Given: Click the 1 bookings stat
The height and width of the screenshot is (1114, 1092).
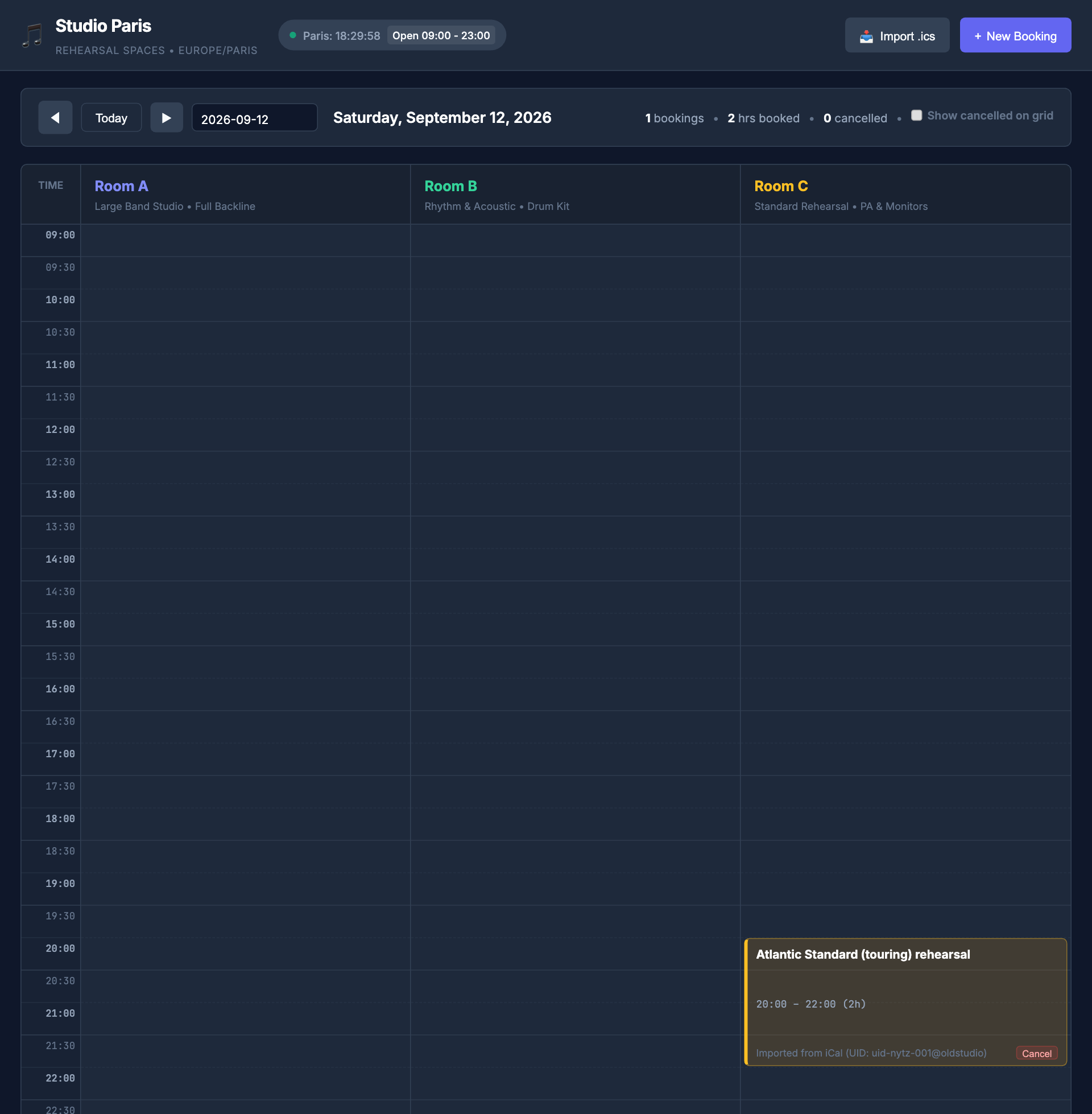Looking at the screenshot, I should [x=674, y=118].
